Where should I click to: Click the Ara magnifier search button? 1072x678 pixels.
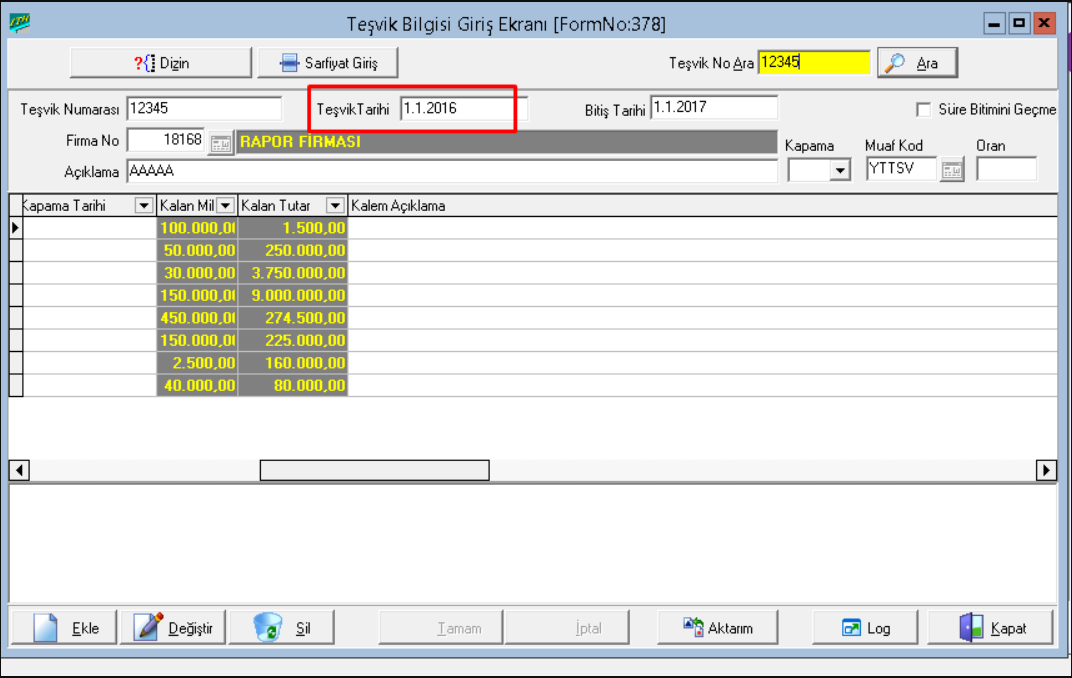(916, 63)
